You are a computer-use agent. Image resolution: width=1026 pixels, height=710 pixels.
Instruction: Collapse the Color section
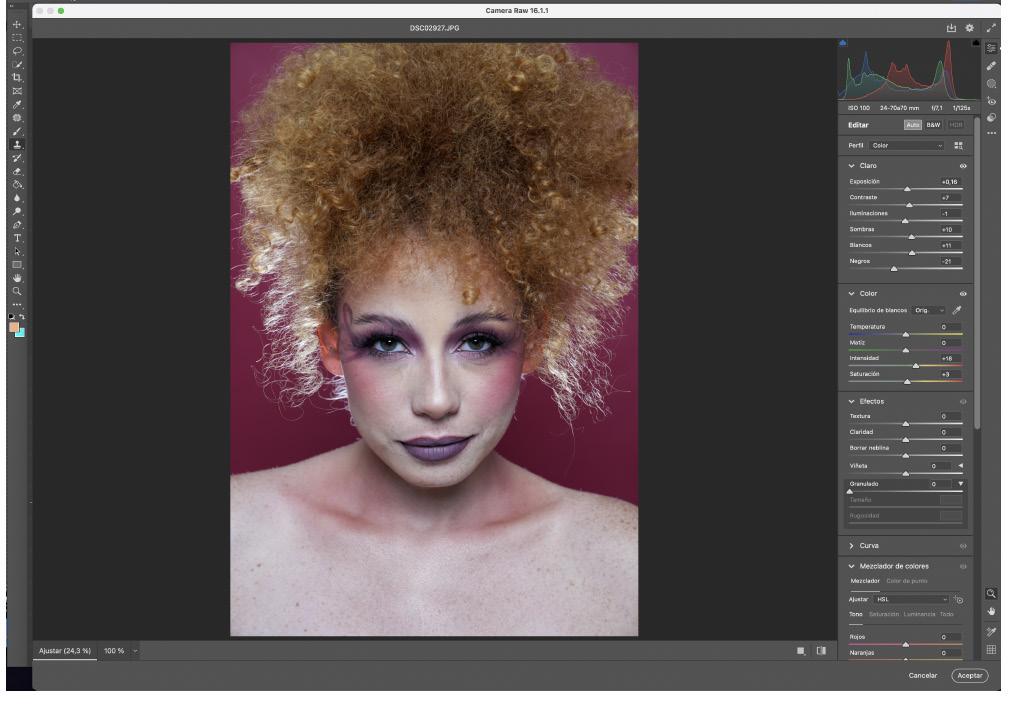[851, 294]
